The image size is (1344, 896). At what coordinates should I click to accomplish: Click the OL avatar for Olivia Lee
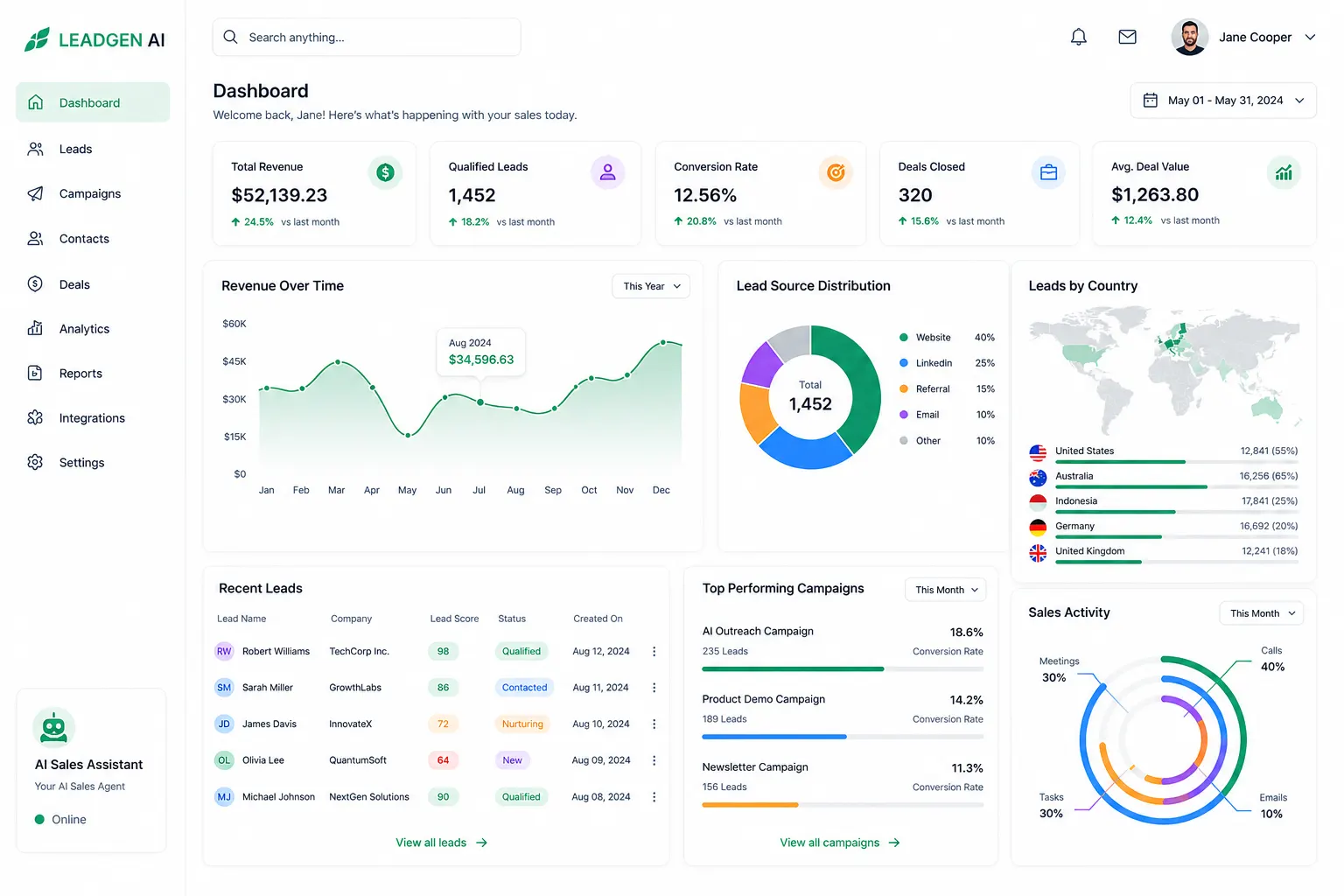[x=224, y=760]
